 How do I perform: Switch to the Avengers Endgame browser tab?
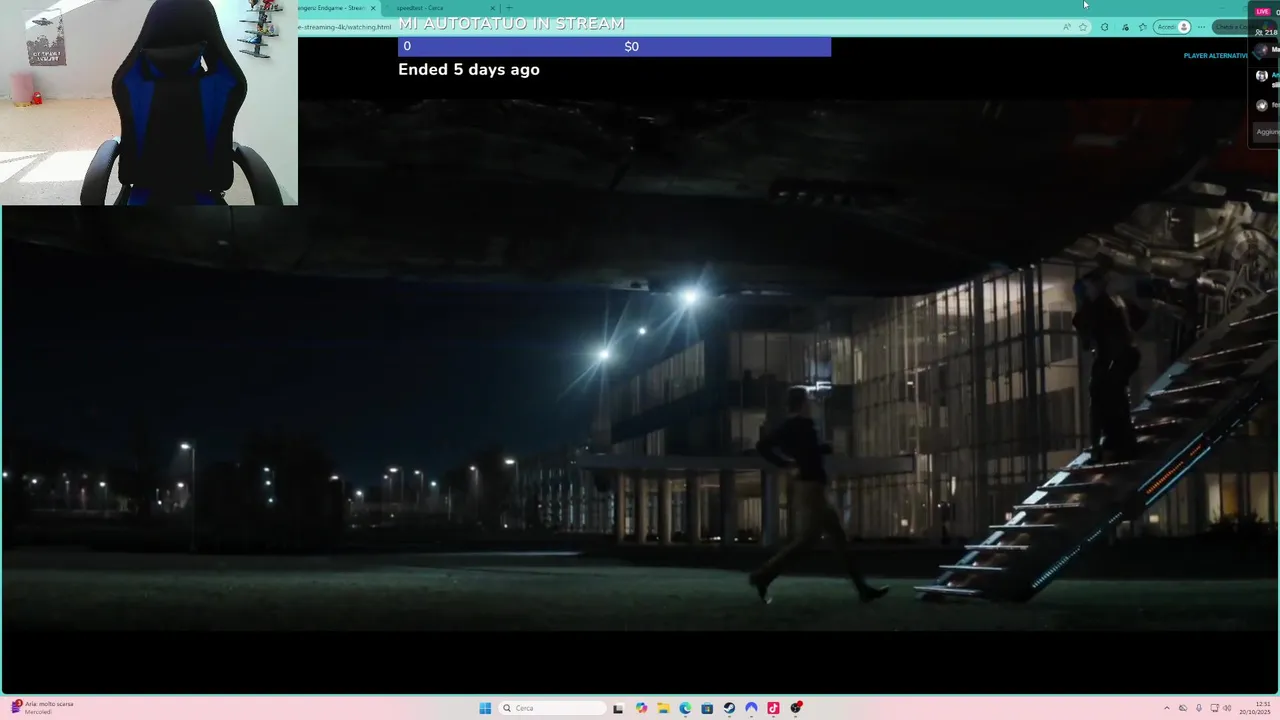tap(333, 8)
